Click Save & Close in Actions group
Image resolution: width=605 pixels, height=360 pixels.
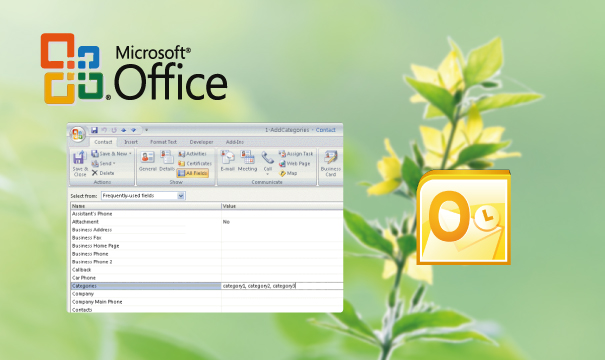point(80,164)
